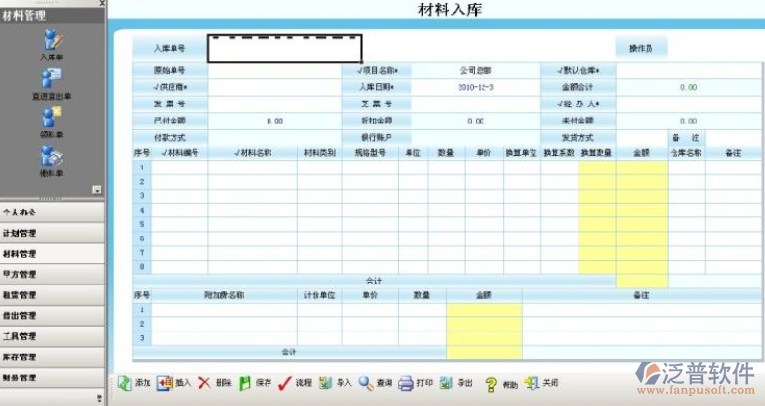The height and width of the screenshot is (406, 765).
Task: Click the 入库单号 input field
Action: [x=285, y=48]
